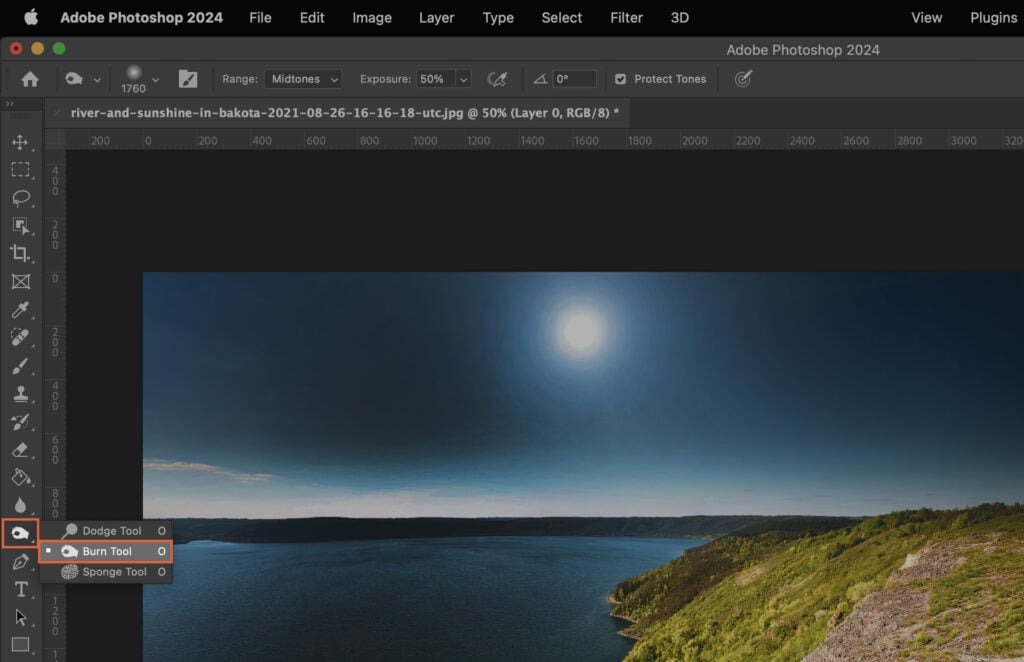Select the Eyedropper tool
Viewport: 1024px width, 662px height.
pyautogui.click(x=22, y=310)
